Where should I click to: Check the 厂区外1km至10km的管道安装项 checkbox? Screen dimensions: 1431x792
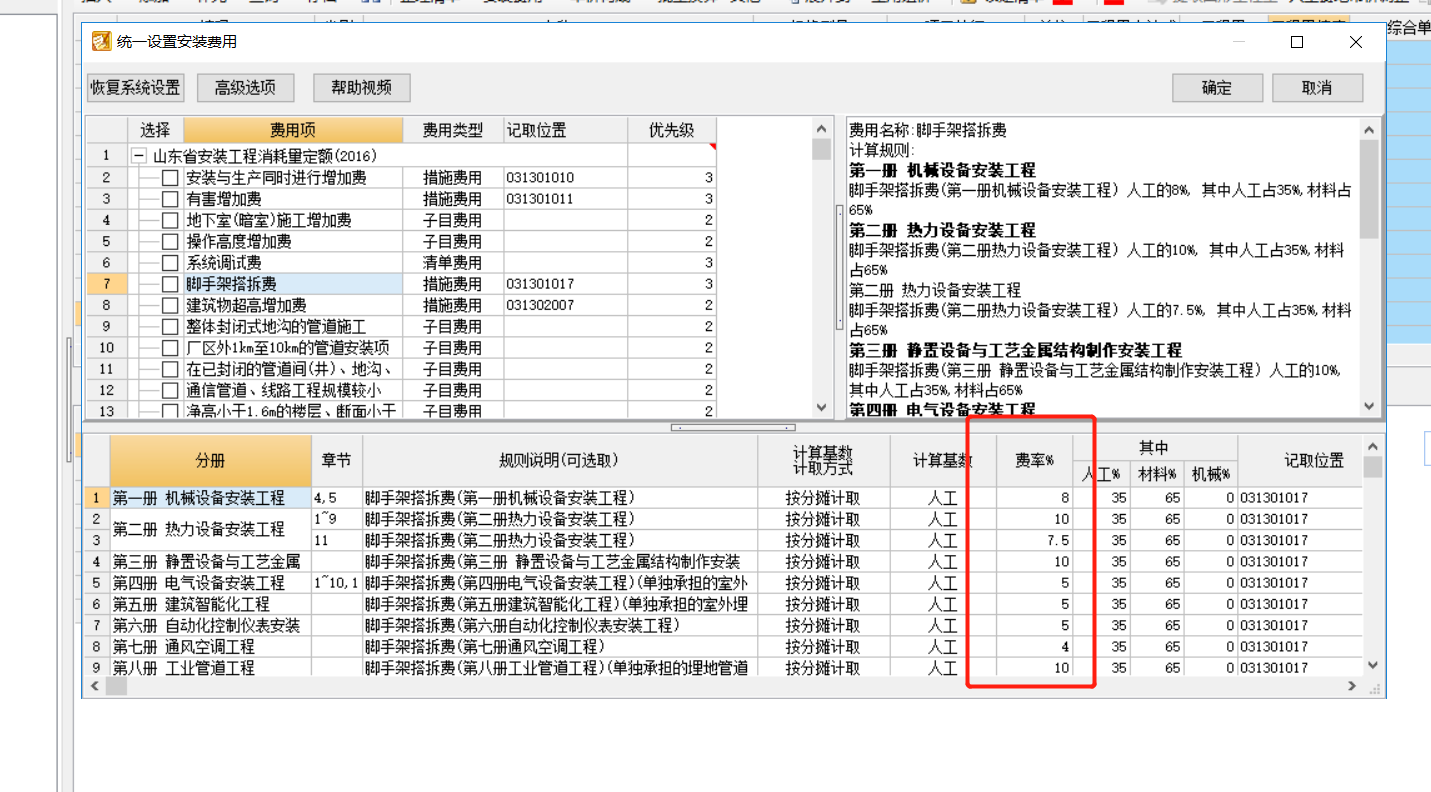click(x=170, y=348)
